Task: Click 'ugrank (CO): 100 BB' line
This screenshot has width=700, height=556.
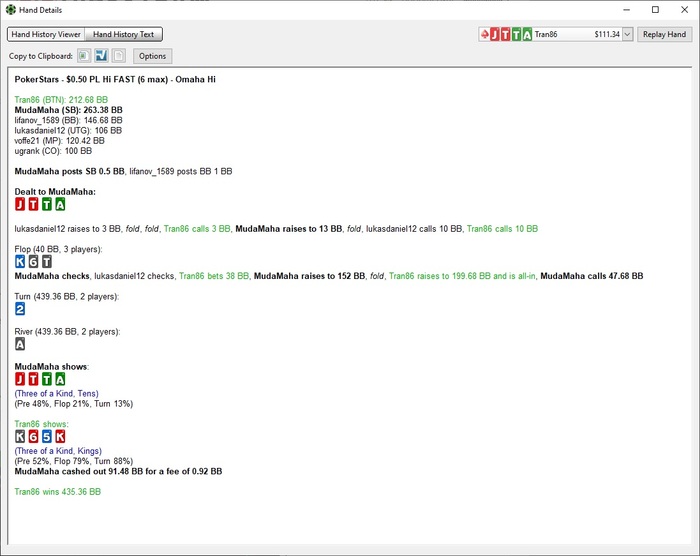Action: click(x=53, y=151)
